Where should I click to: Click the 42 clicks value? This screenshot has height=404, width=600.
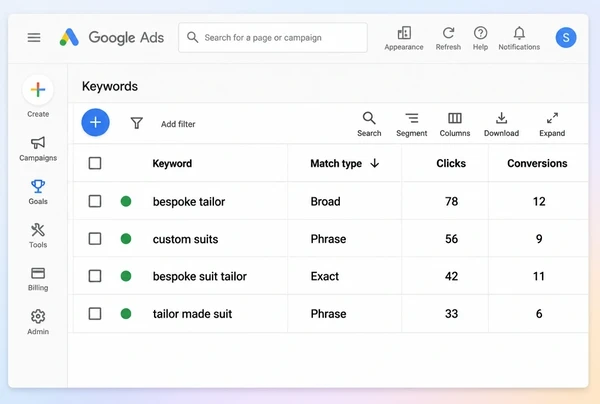pyautogui.click(x=452, y=276)
